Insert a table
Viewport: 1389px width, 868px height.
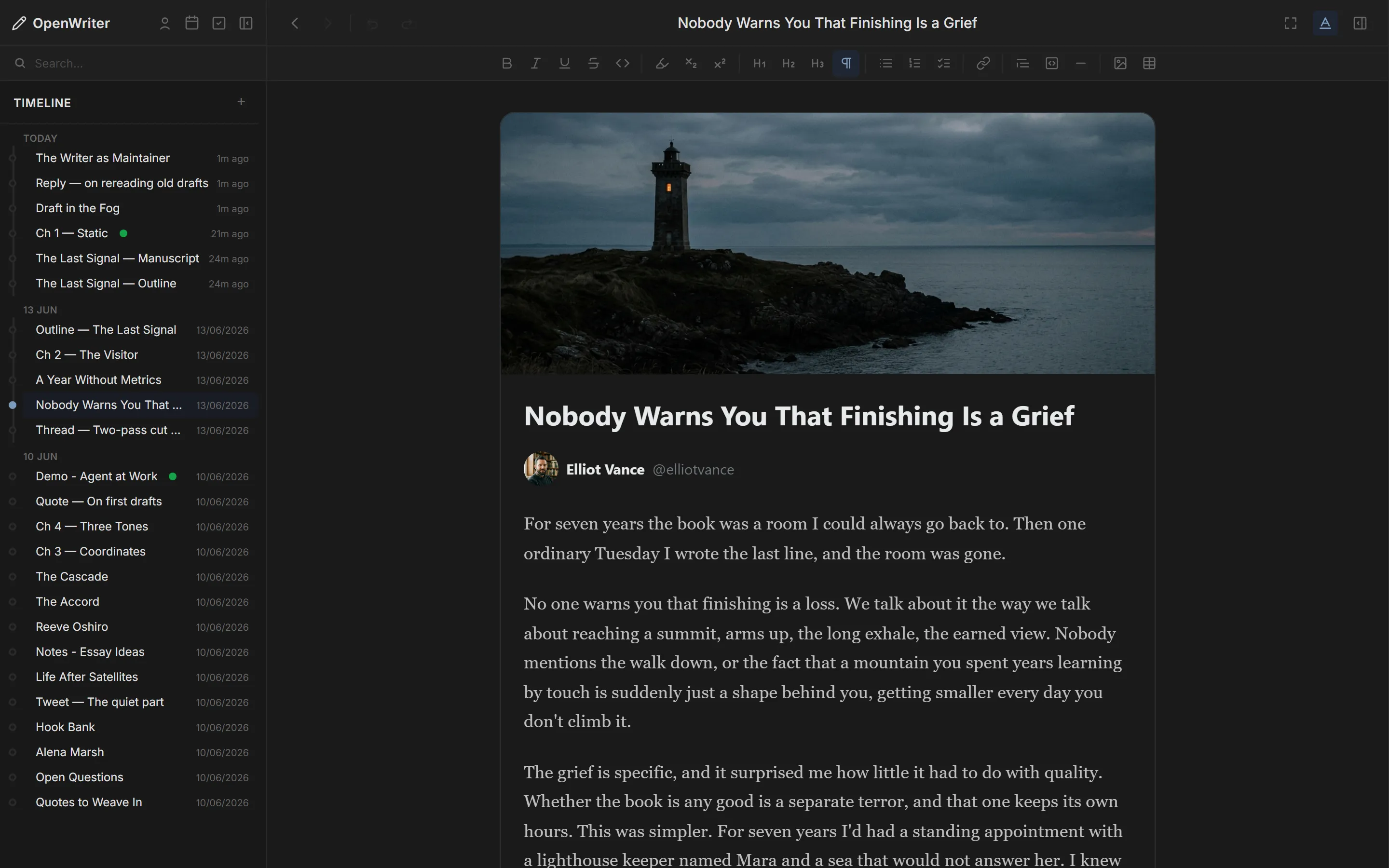[1149, 63]
